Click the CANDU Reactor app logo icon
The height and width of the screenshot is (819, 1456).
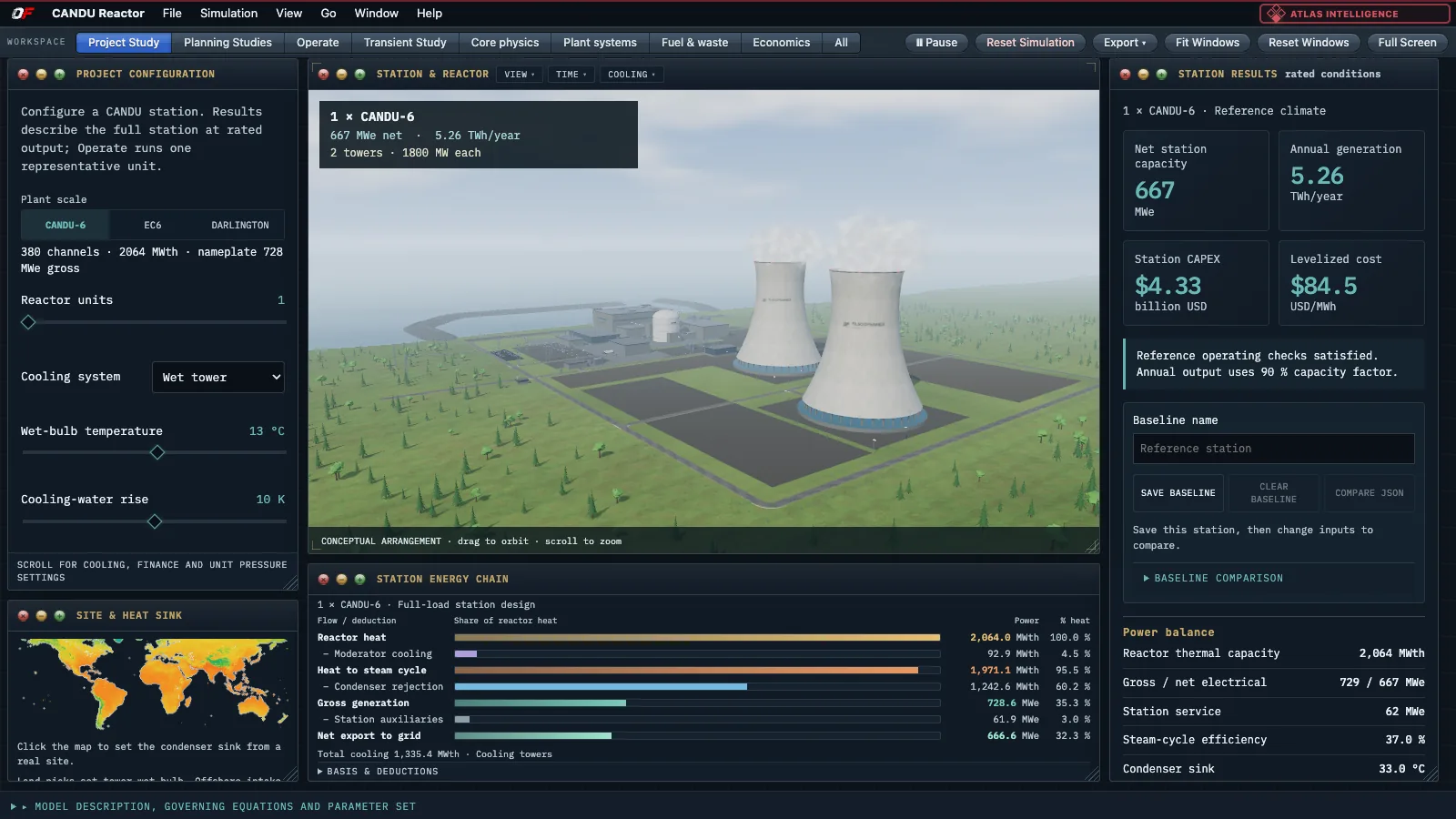pyautogui.click(x=23, y=13)
